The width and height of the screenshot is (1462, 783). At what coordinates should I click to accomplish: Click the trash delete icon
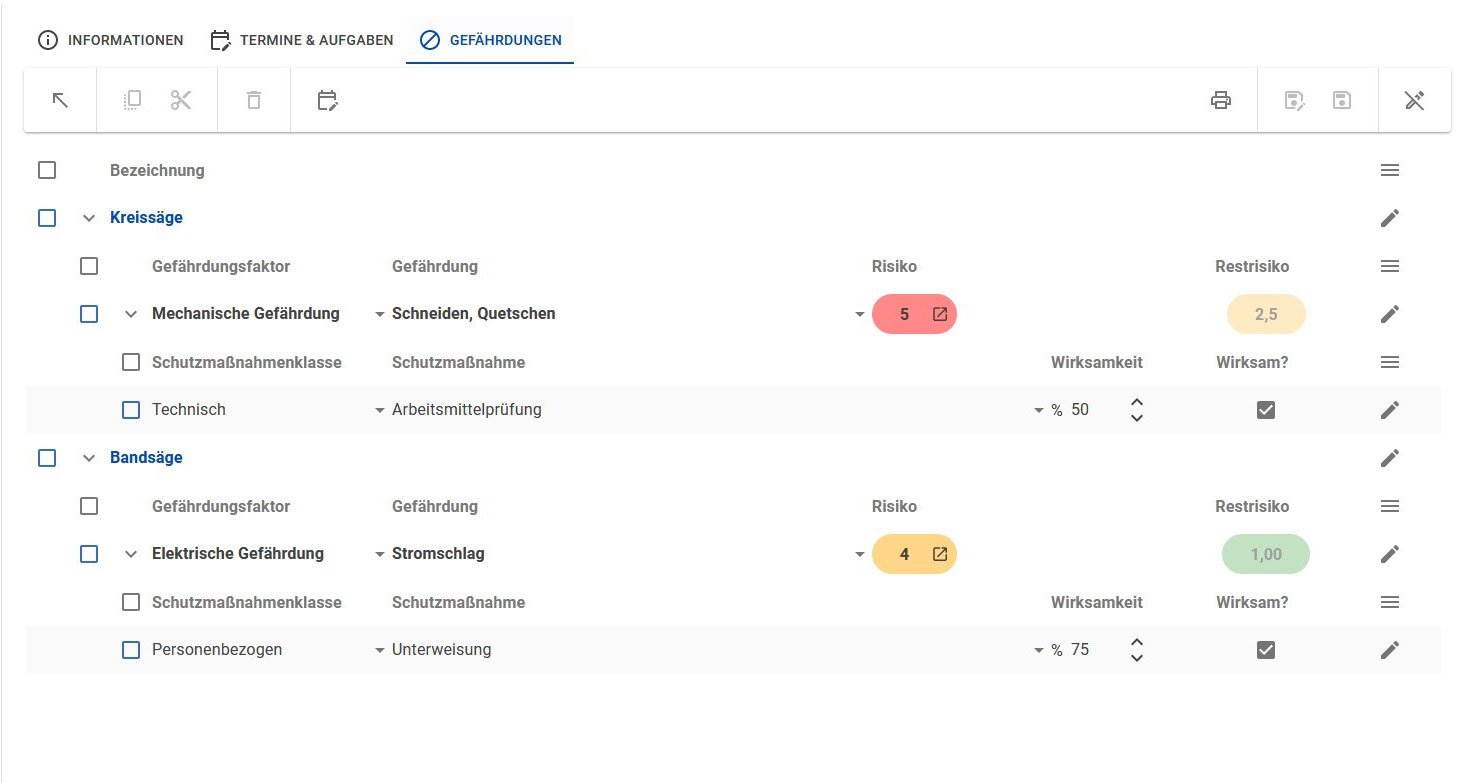pyautogui.click(x=254, y=100)
